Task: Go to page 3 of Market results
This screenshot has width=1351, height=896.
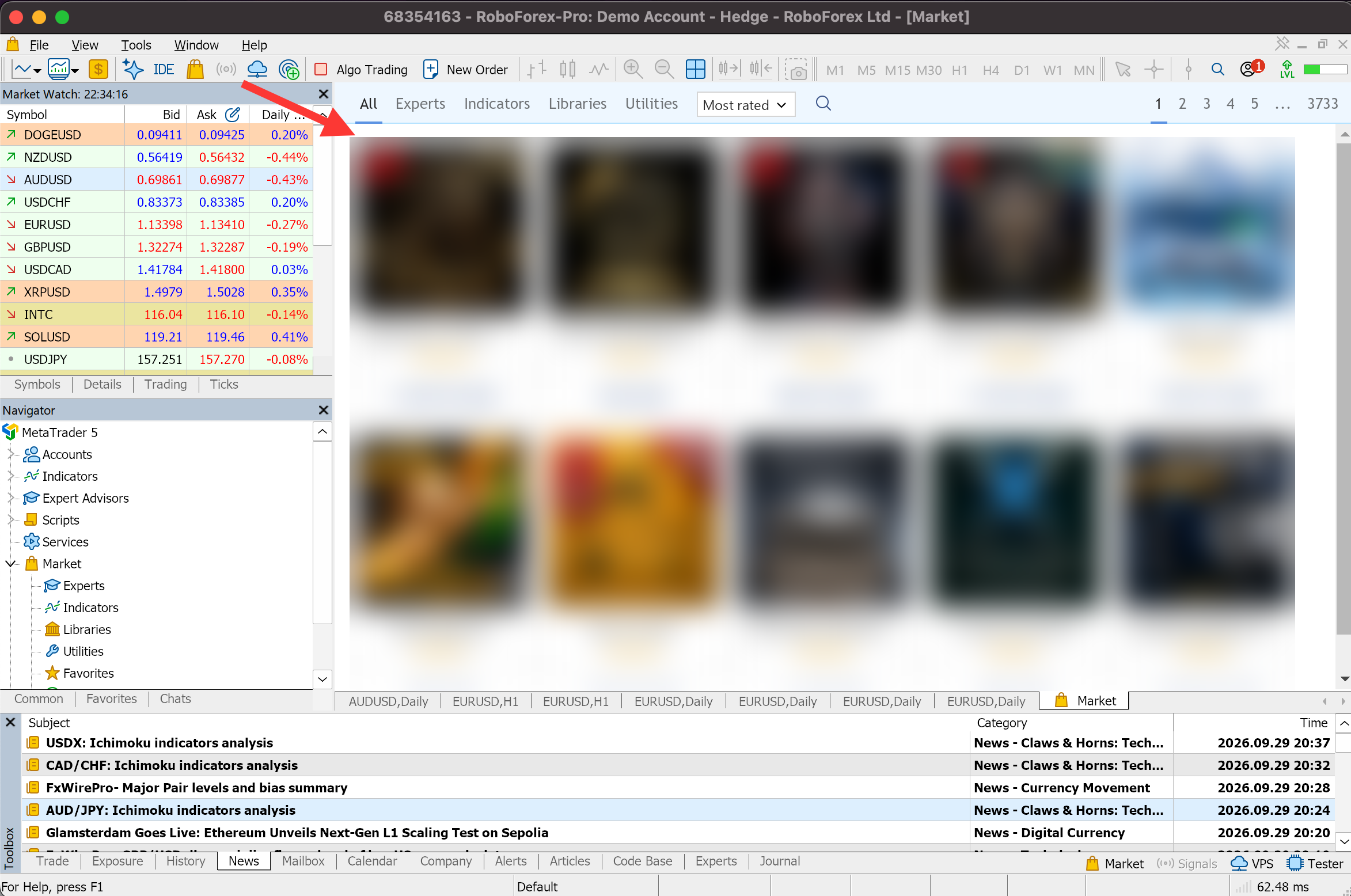Action: click(1206, 104)
